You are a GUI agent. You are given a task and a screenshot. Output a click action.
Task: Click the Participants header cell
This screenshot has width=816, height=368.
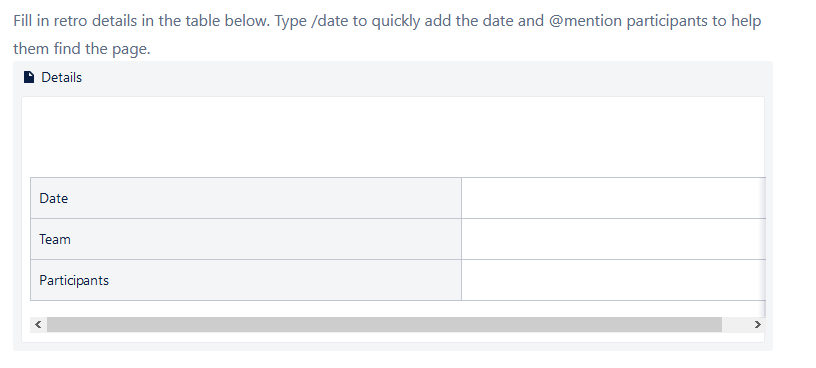pyautogui.click(x=246, y=280)
